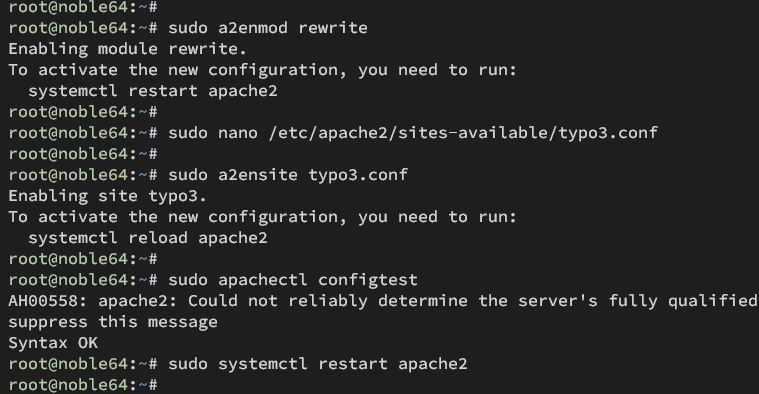
Task: Click the AH00558 warning code
Action: coord(47,301)
